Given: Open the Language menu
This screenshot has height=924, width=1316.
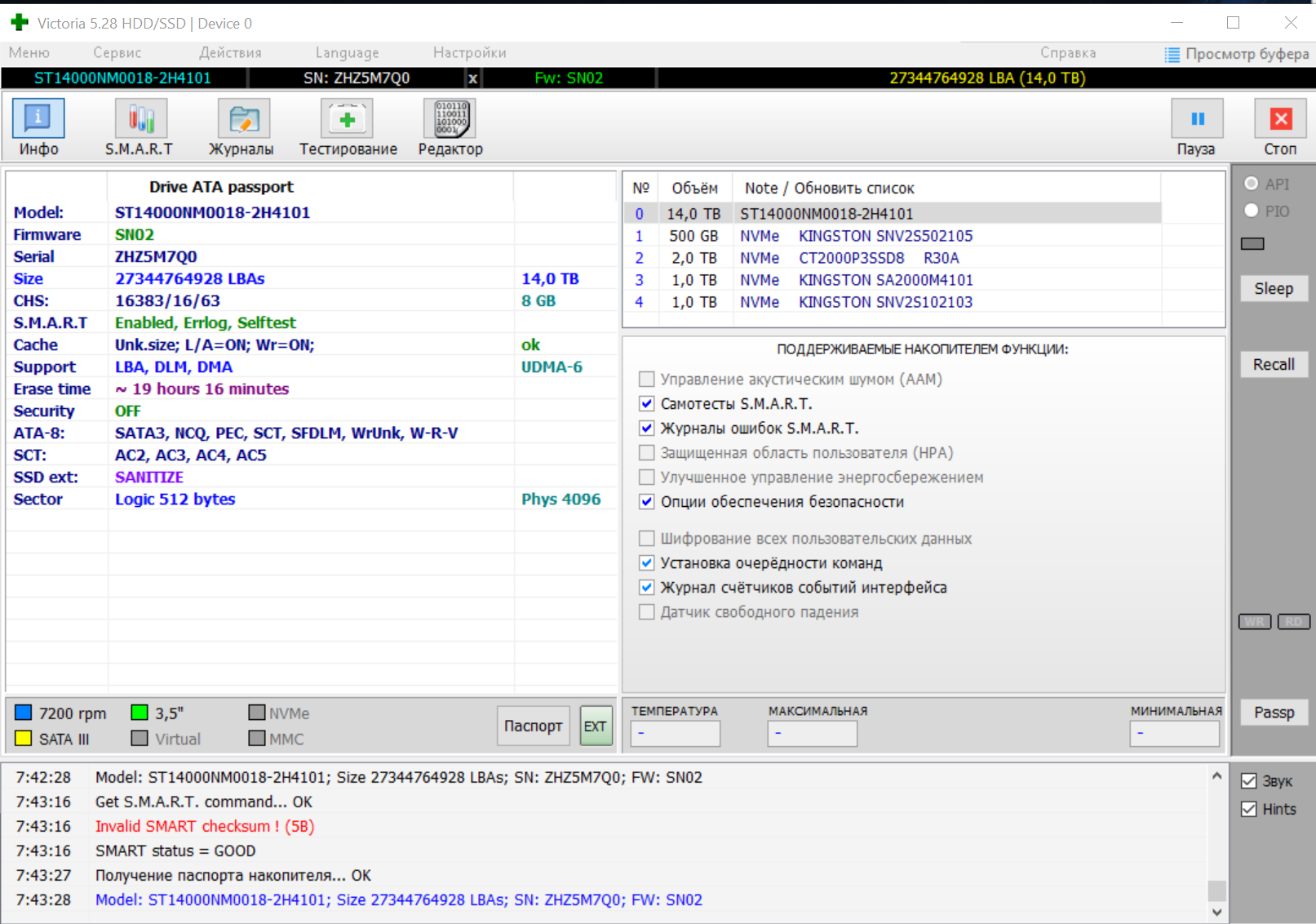Looking at the screenshot, I should tap(348, 52).
